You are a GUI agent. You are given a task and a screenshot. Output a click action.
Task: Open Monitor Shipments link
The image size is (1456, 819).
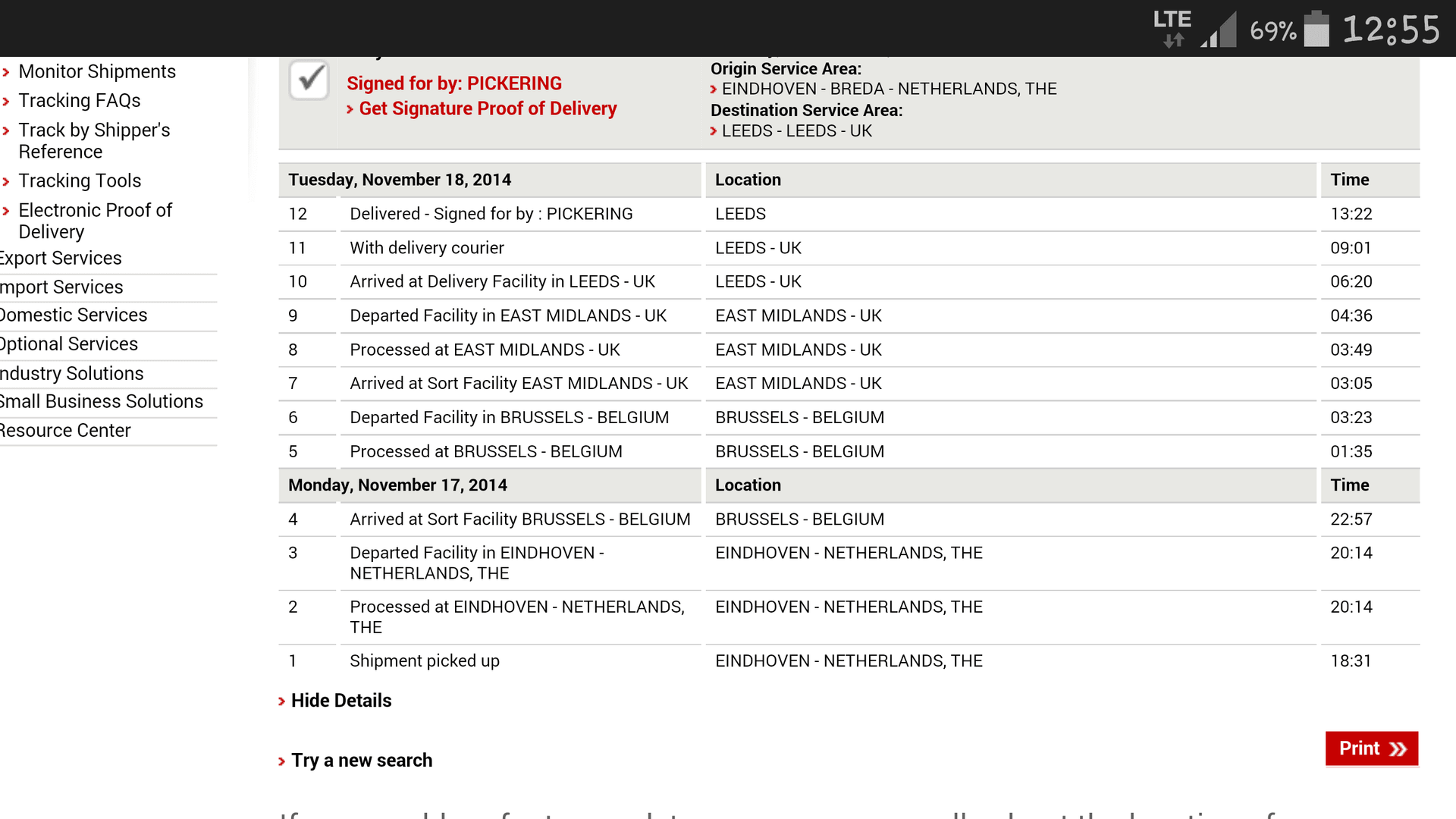[x=97, y=71]
